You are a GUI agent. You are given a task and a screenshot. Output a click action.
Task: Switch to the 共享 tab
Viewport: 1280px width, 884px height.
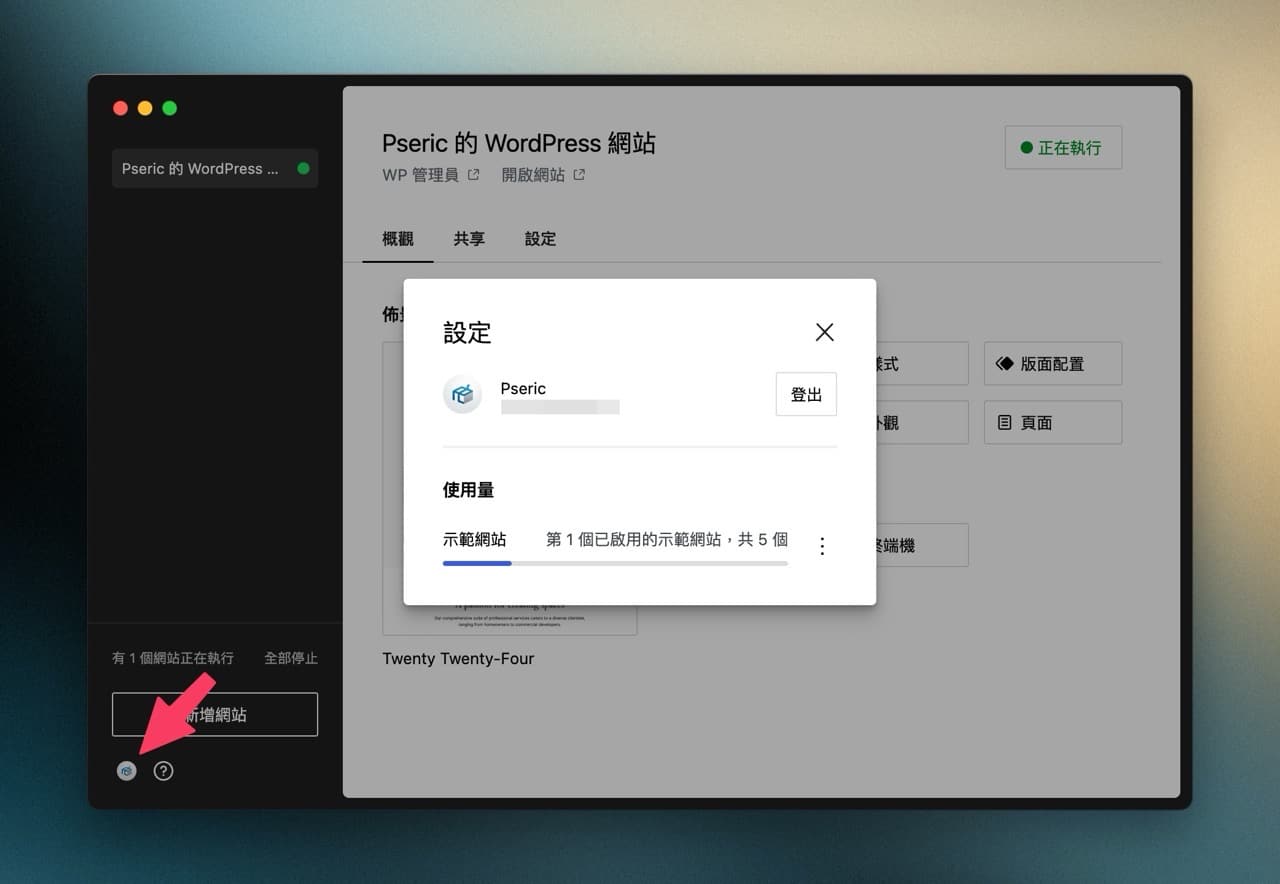[469, 239]
